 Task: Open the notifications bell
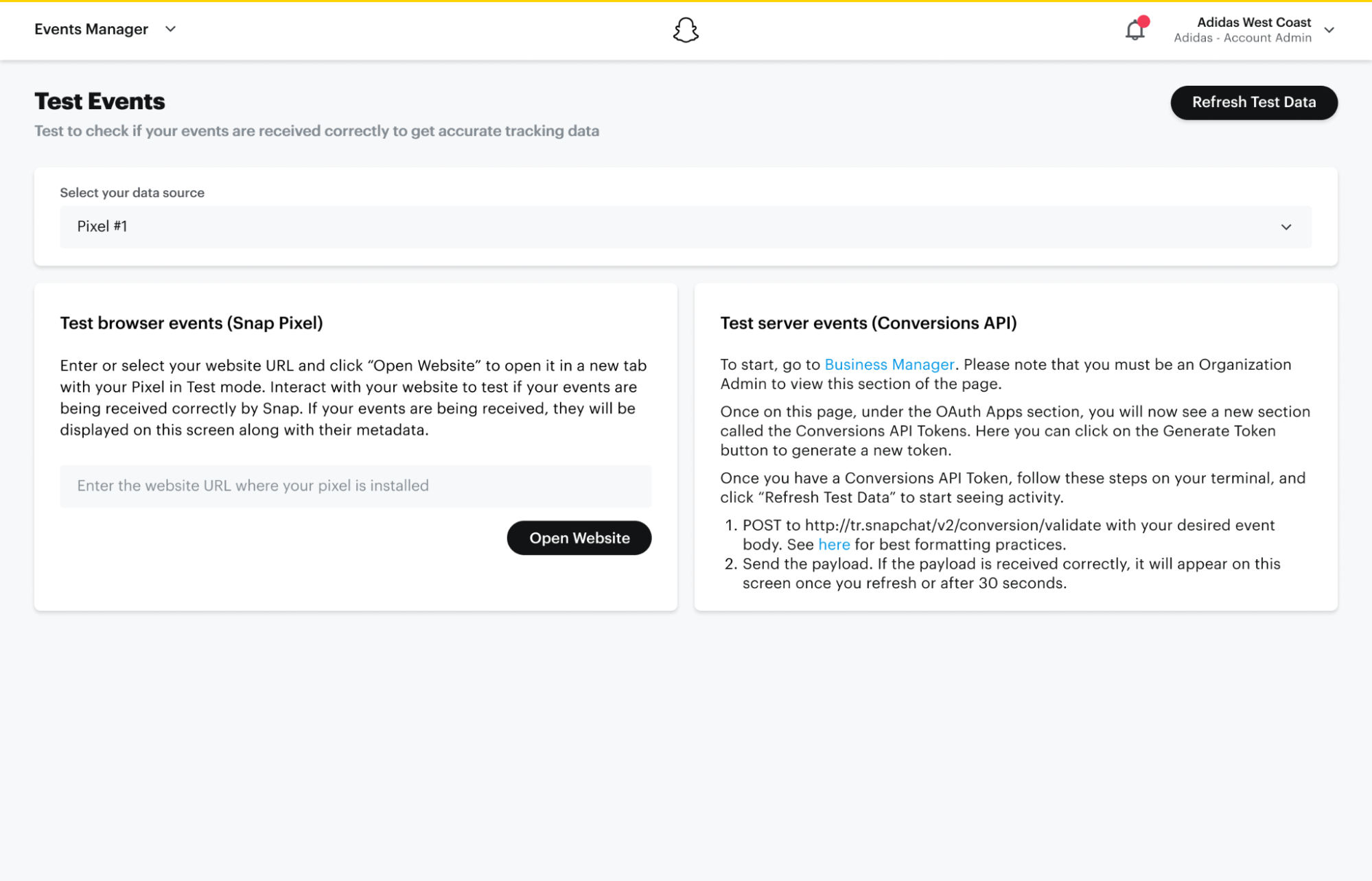click(1134, 31)
